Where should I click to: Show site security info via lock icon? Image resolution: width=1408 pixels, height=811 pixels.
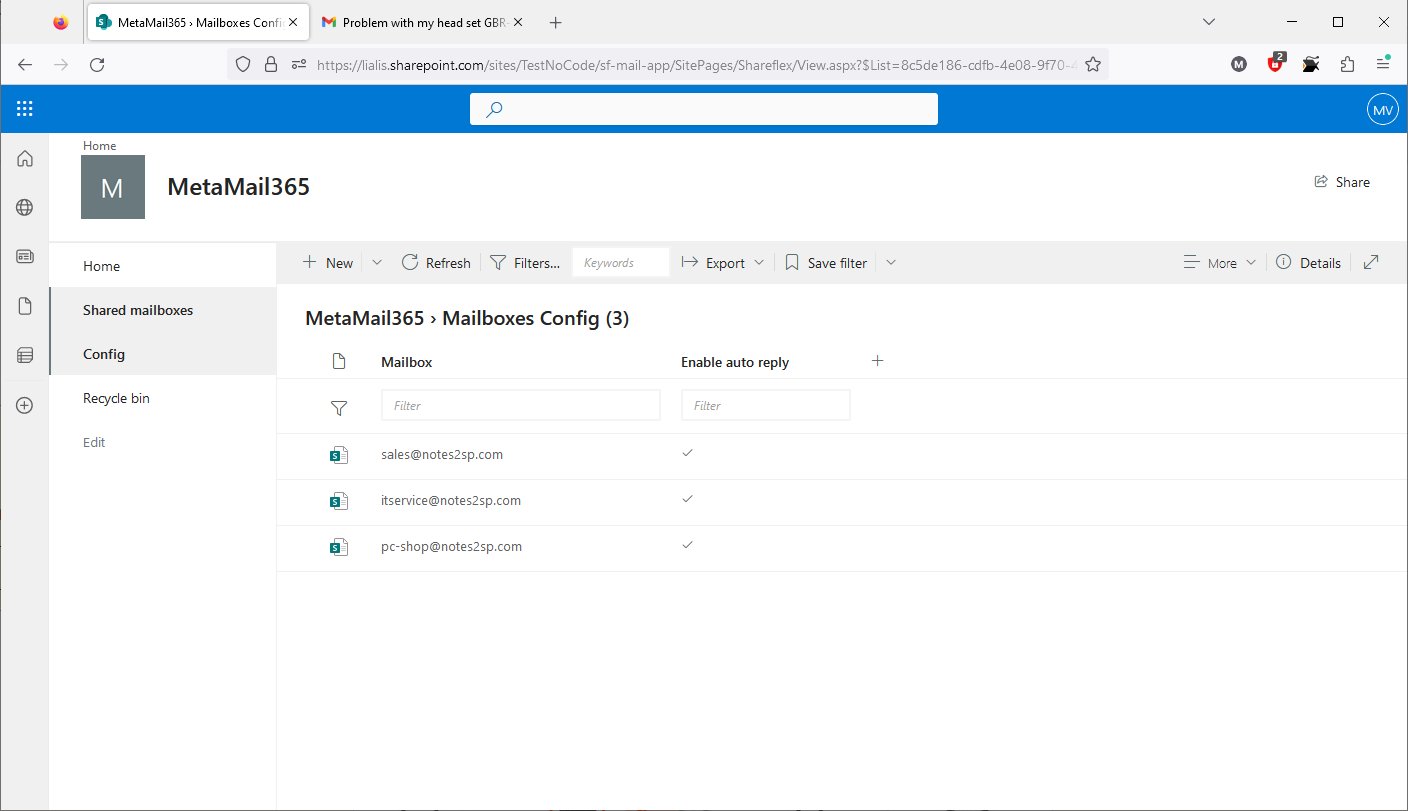pos(270,64)
